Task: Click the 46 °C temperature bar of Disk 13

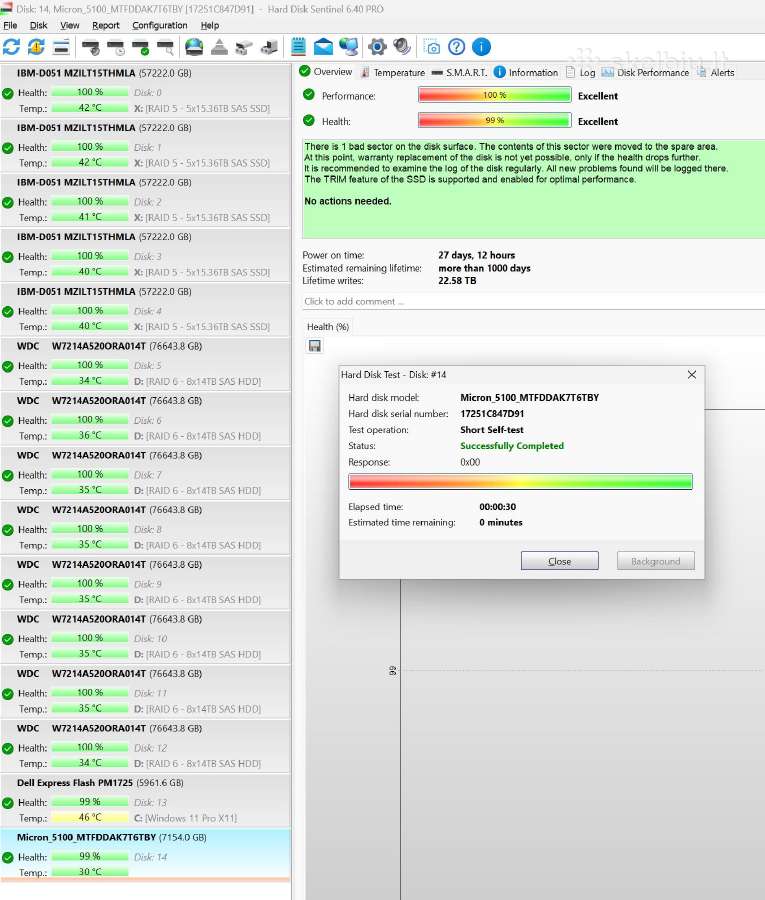Action: pyautogui.click(x=90, y=817)
